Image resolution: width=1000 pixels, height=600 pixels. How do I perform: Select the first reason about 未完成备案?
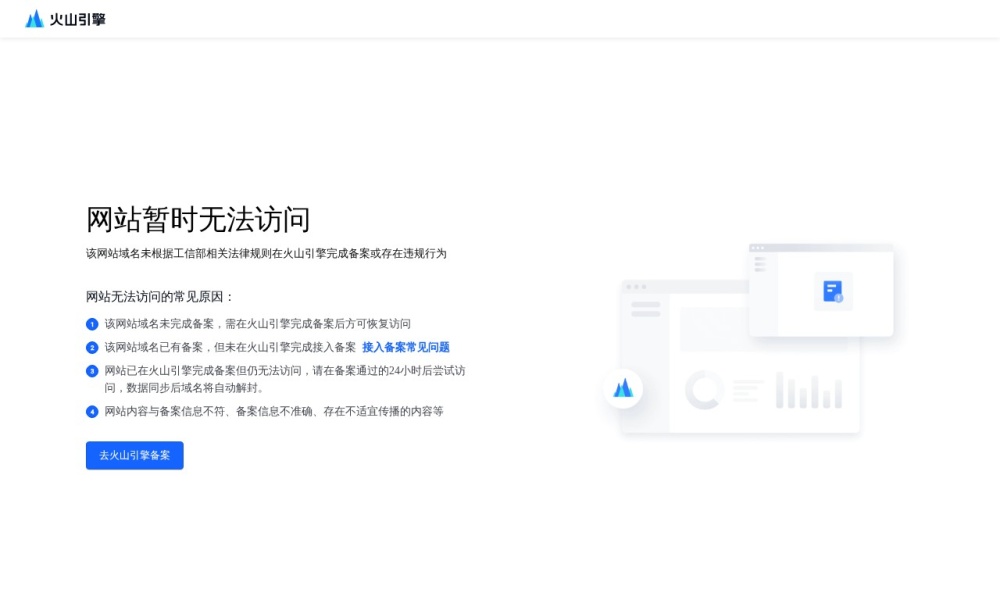click(257, 324)
